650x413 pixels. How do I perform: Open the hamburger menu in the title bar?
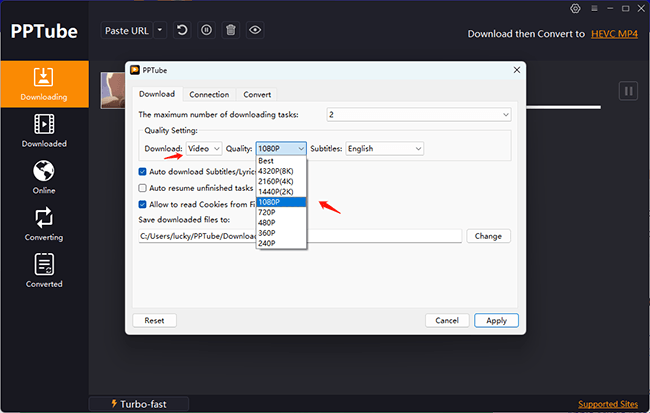(594, 8)
